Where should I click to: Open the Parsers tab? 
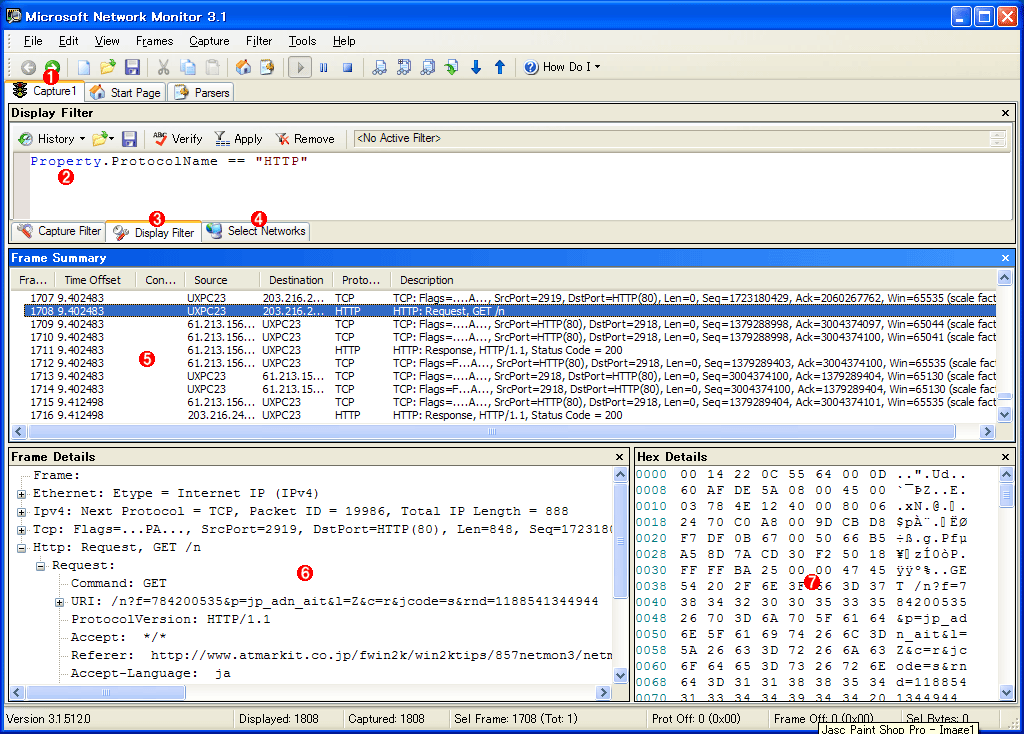point(200,93)
